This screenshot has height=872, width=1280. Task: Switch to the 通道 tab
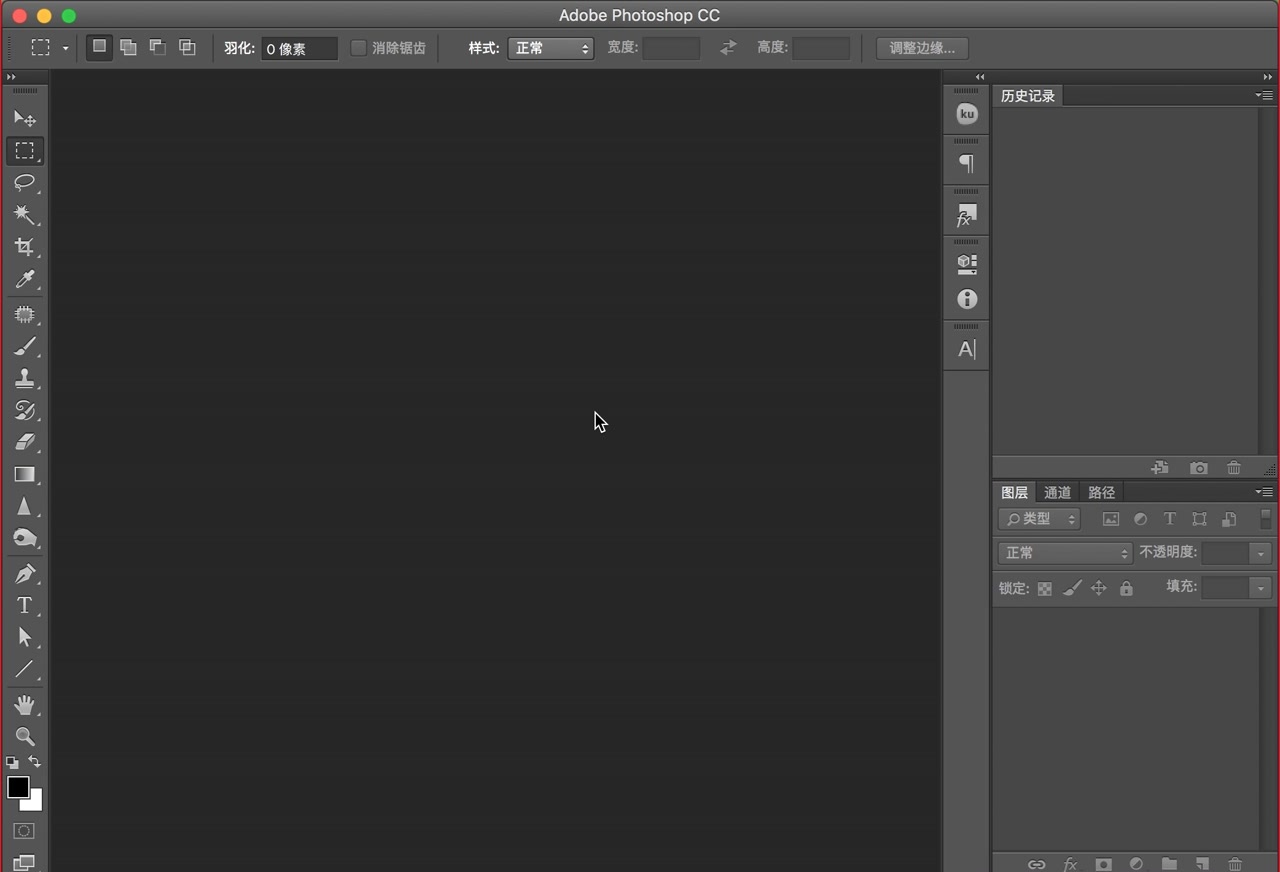(x=1057, y=492)
